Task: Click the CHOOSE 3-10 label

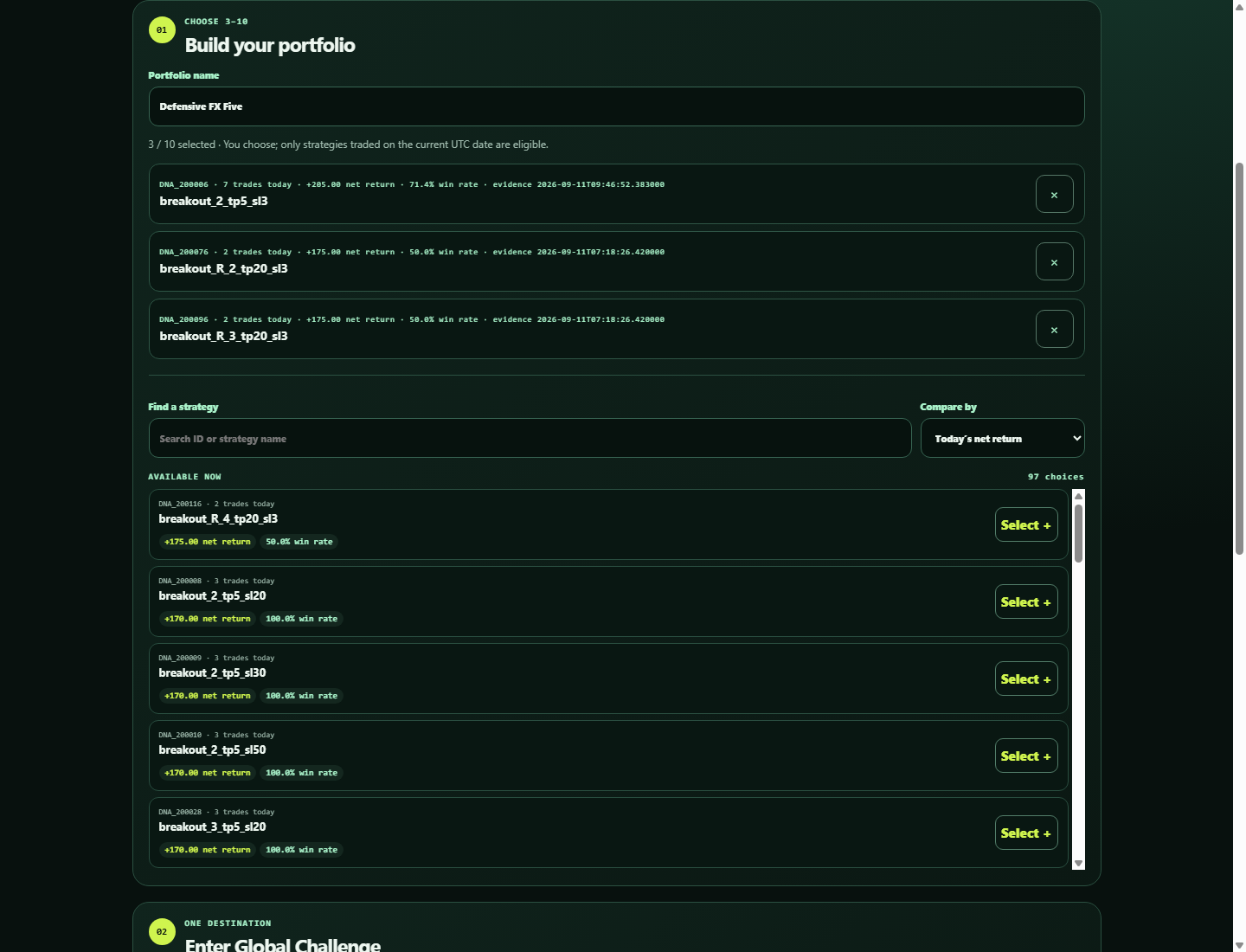Action: (216, 22)
